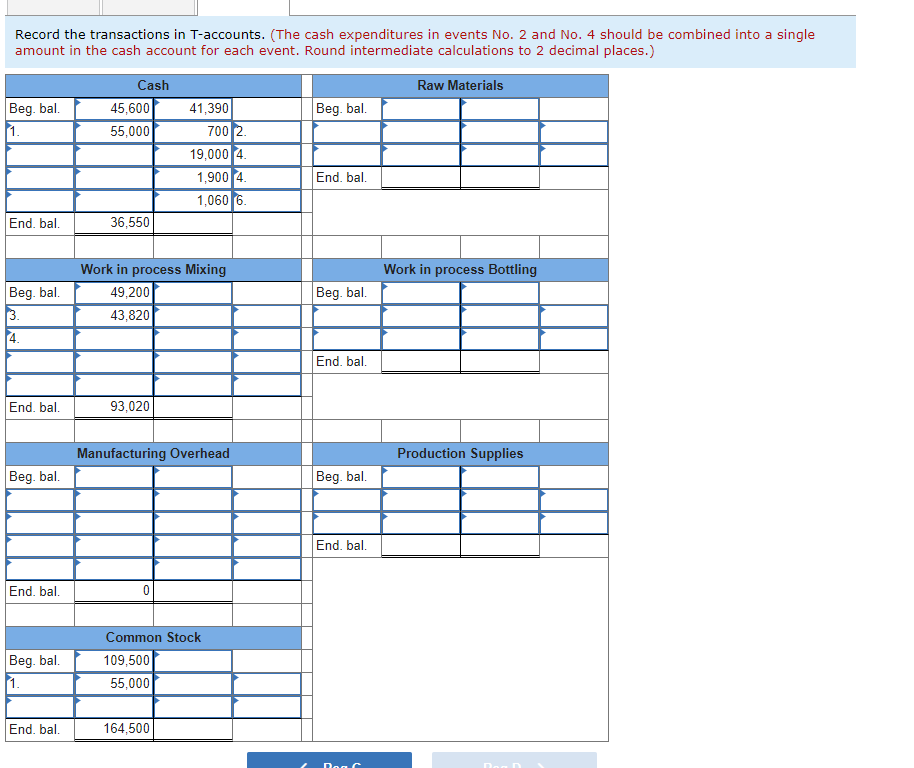Click the blue triangle marker in Cash beginning balance cell
Viewport: 914px width, 768px height.
click(x=78, y=104)
